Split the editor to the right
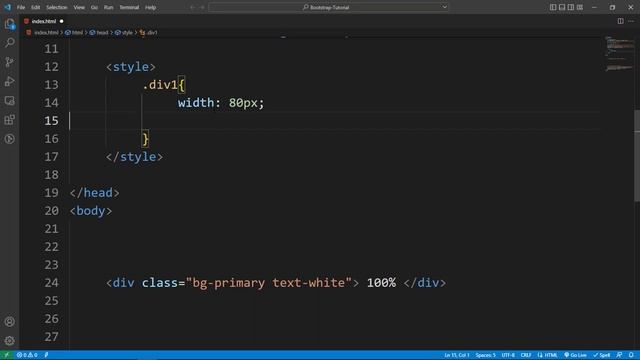This screenshot has width=640, height=360. (620, 21)
